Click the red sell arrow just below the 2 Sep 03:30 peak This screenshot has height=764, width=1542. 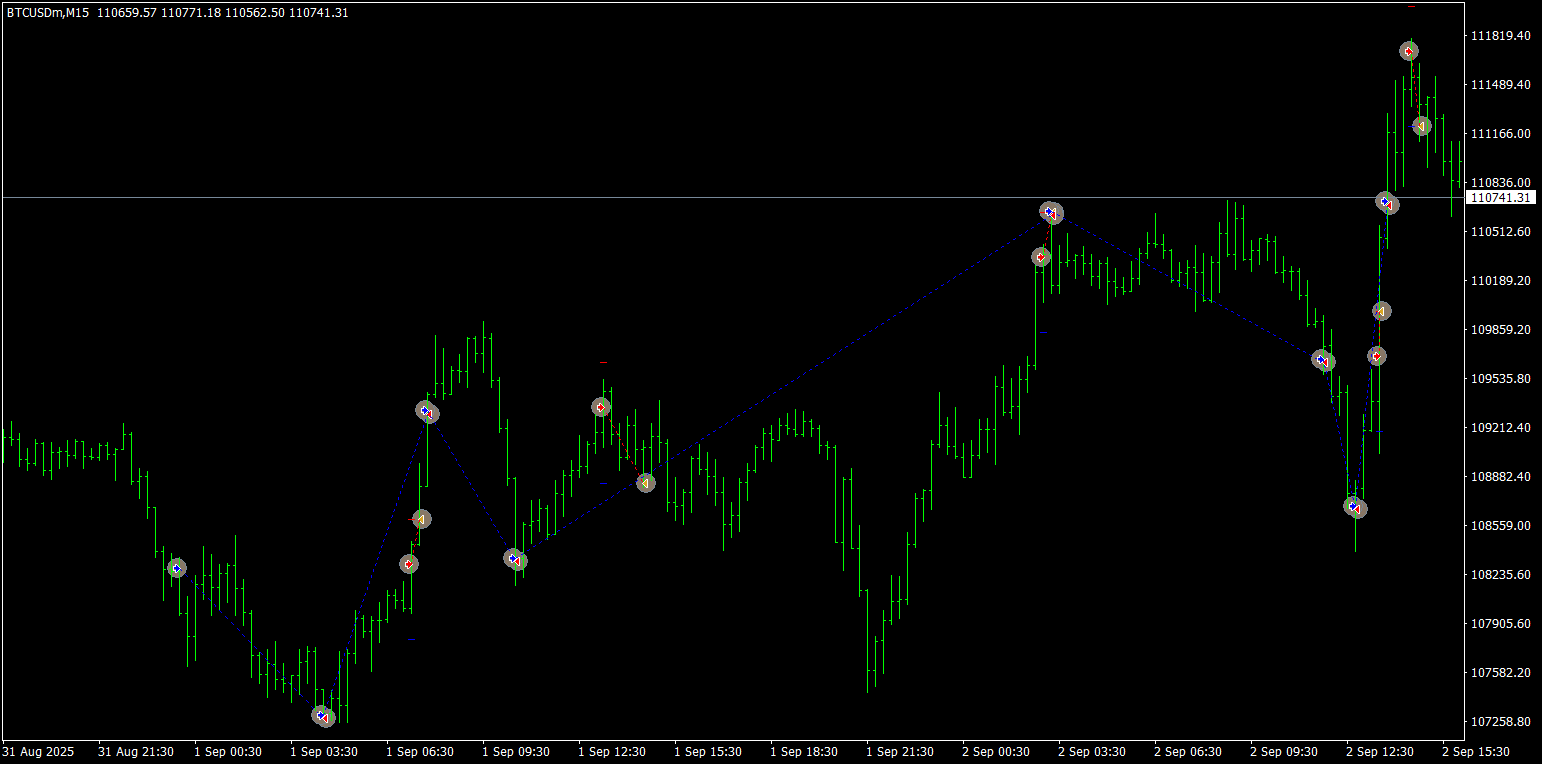pos(1041,257)
